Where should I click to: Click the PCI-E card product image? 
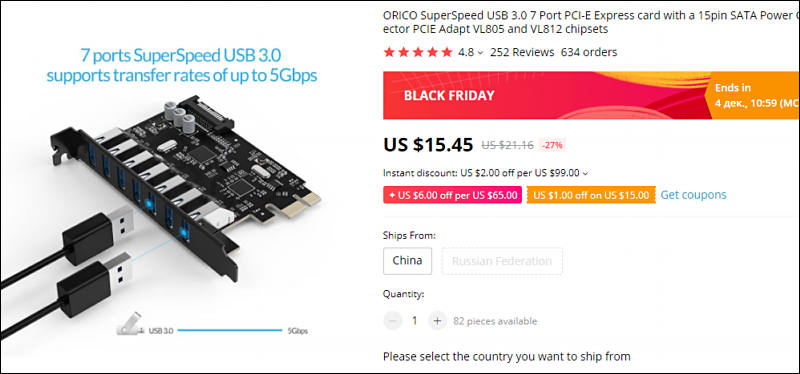tap(186, 184)
